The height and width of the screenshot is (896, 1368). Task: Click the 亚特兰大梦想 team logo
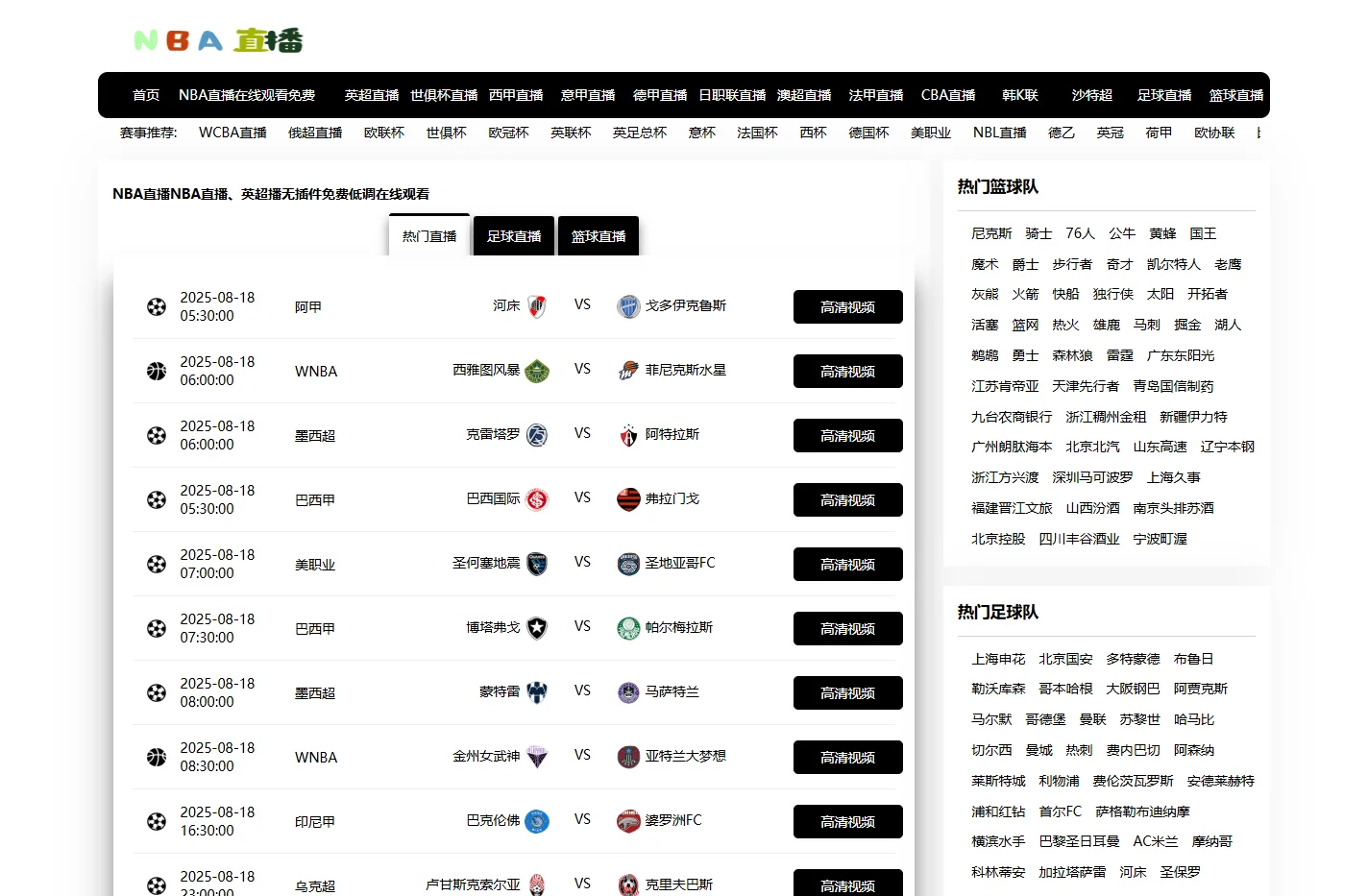(x=628, y=757)
